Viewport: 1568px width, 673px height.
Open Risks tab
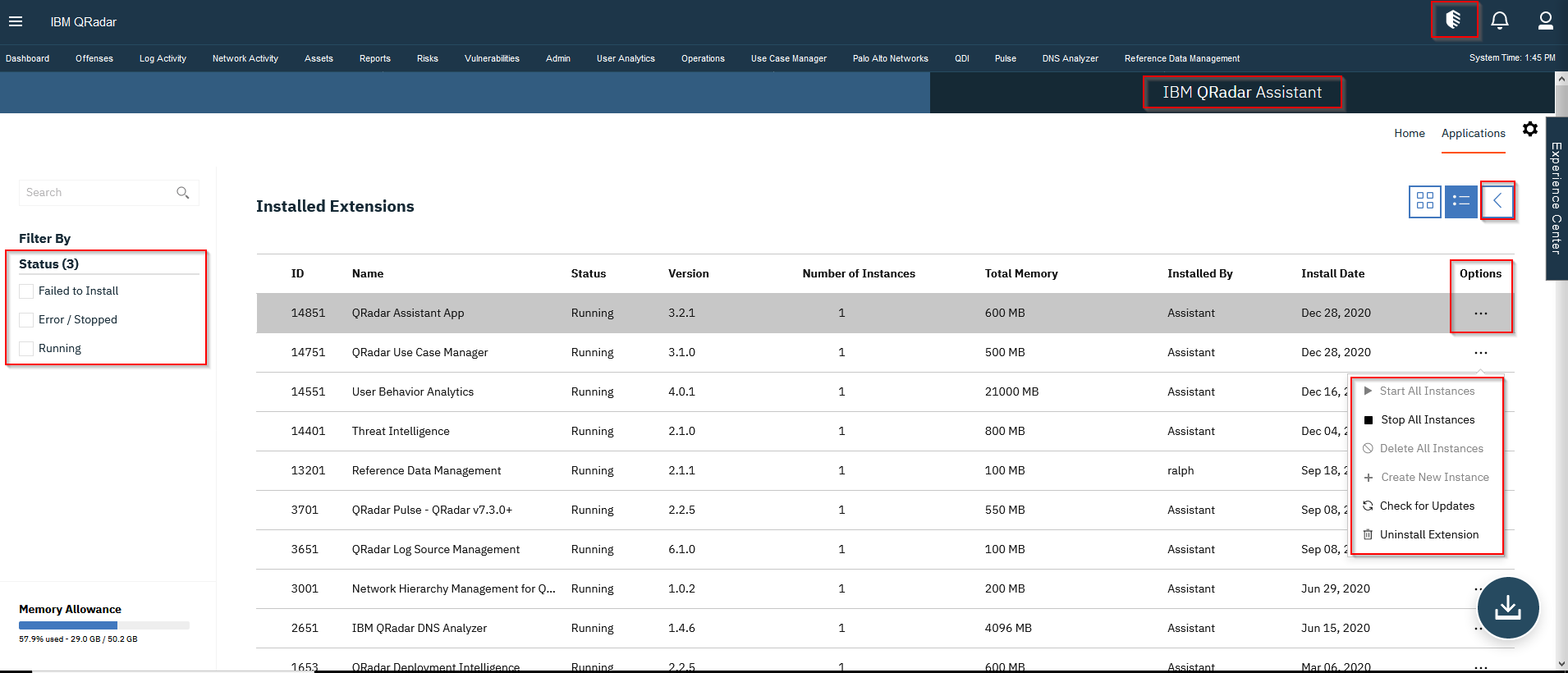(428, 58)
